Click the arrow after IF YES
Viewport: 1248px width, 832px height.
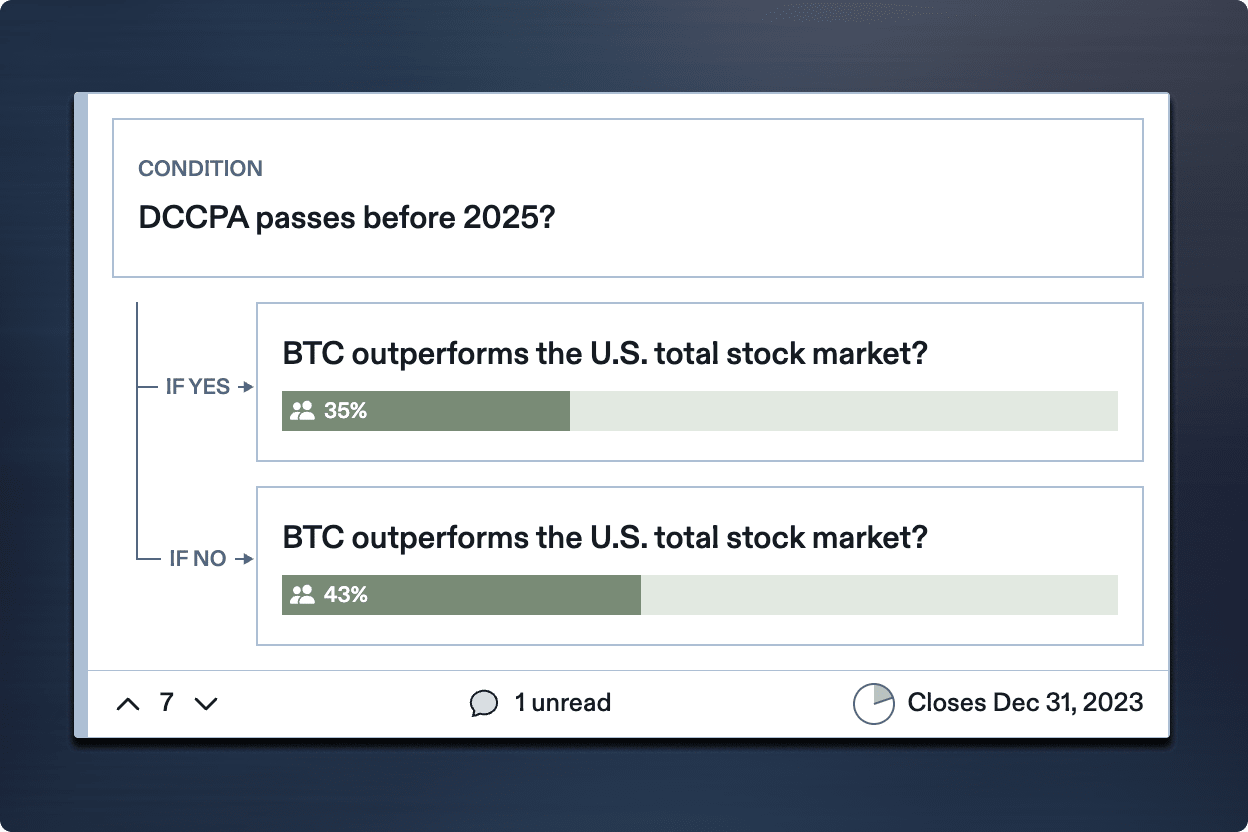click(x=245, y=387)
